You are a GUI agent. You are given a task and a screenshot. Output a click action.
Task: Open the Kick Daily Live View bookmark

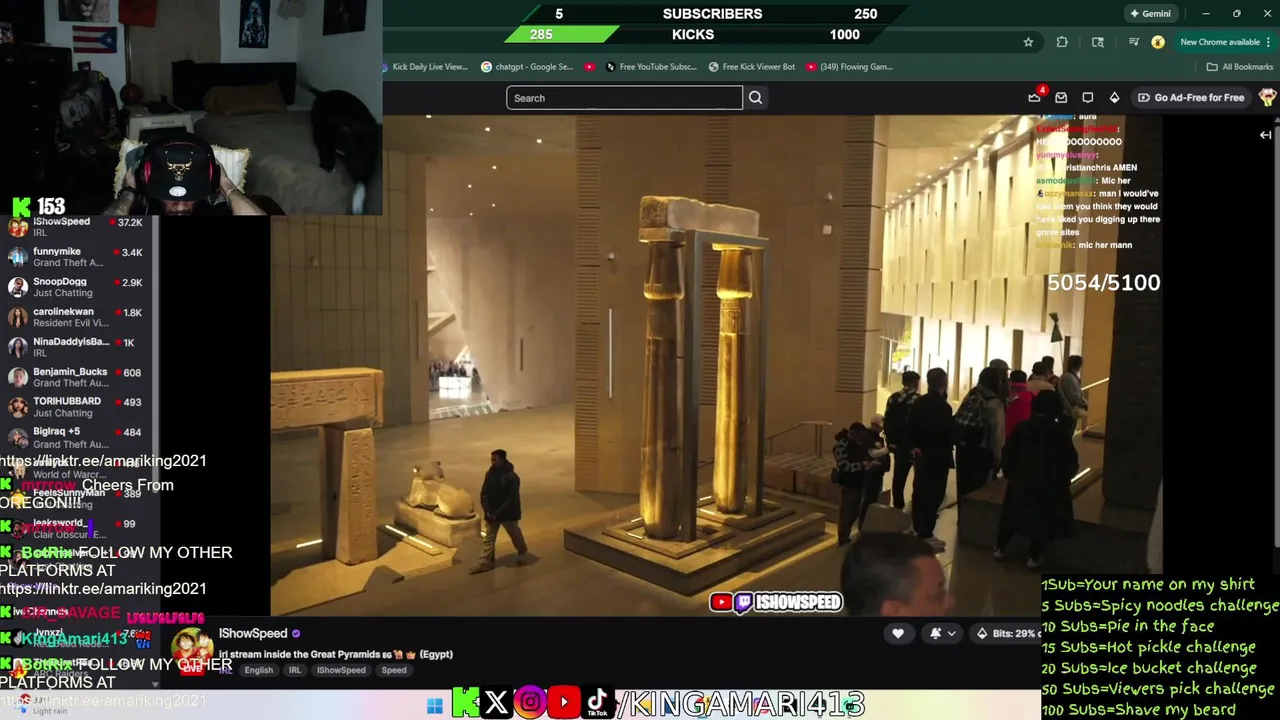coord(427,67)
